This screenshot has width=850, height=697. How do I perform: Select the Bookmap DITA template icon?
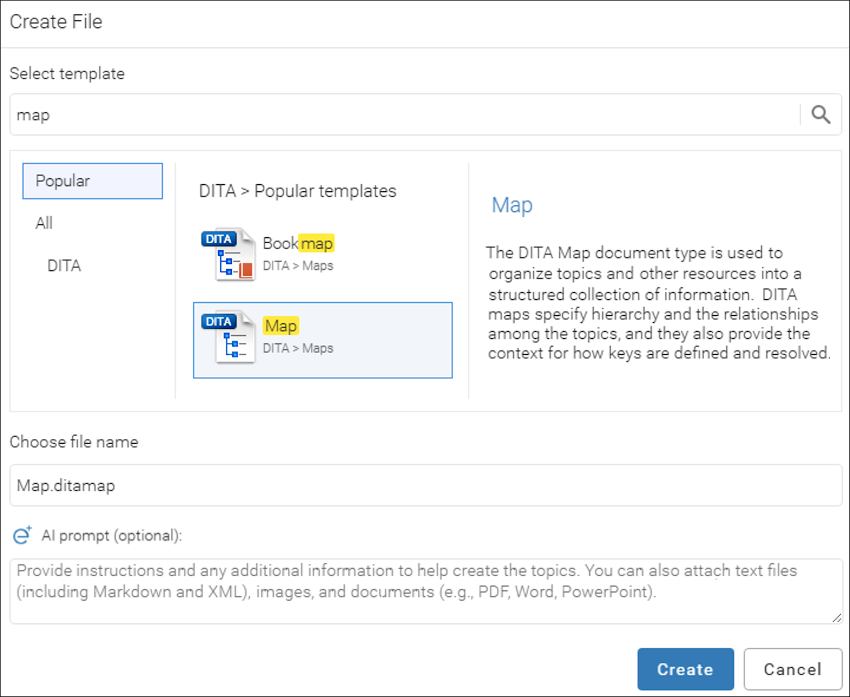227,255
